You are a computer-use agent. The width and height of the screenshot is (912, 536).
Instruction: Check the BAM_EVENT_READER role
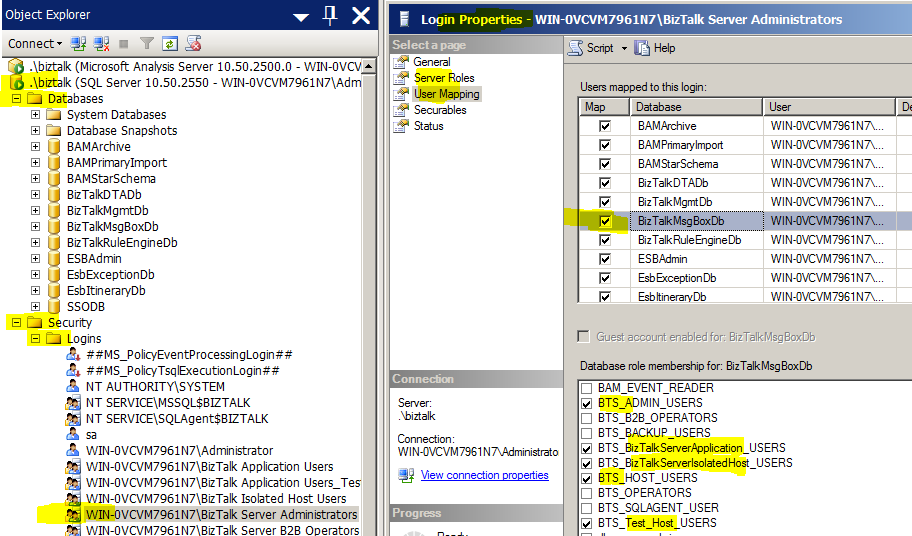click(586, 388)
